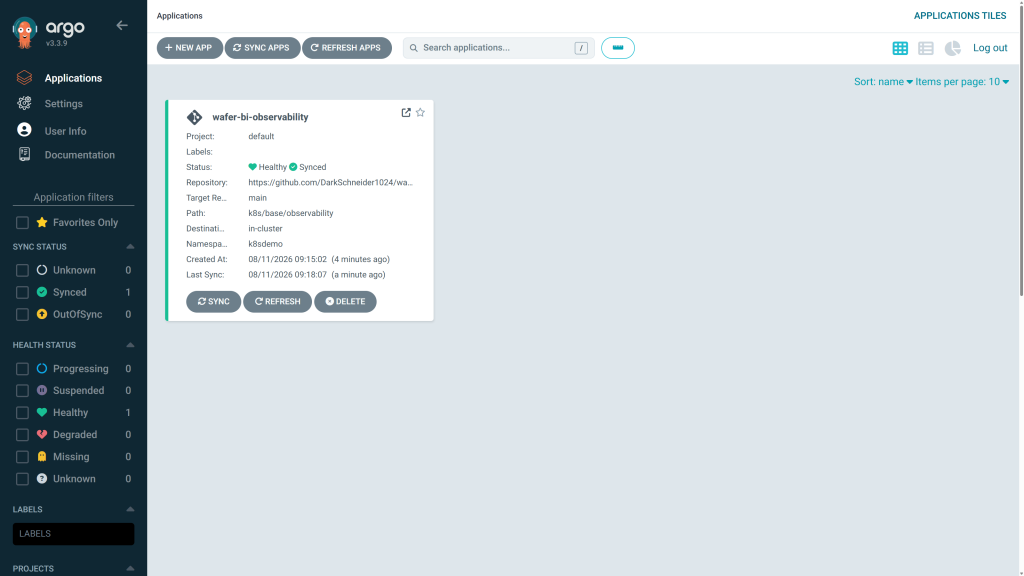This screenshot has width=1024, height=576.
Task: Click the Healthy green heart filter icon
Action: point(42,412)
